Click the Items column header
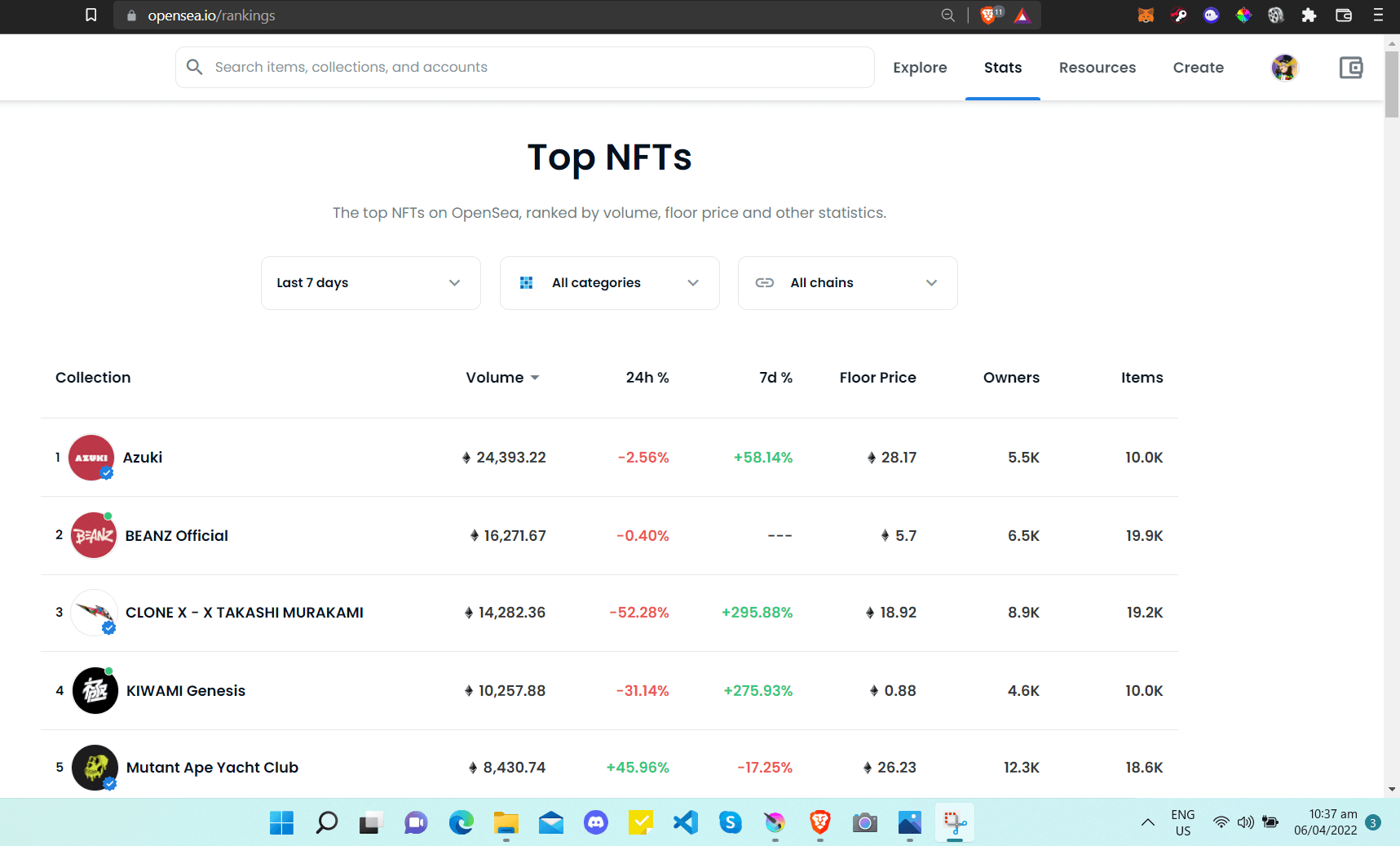The image size is (1400, 846). (1142, 378)
